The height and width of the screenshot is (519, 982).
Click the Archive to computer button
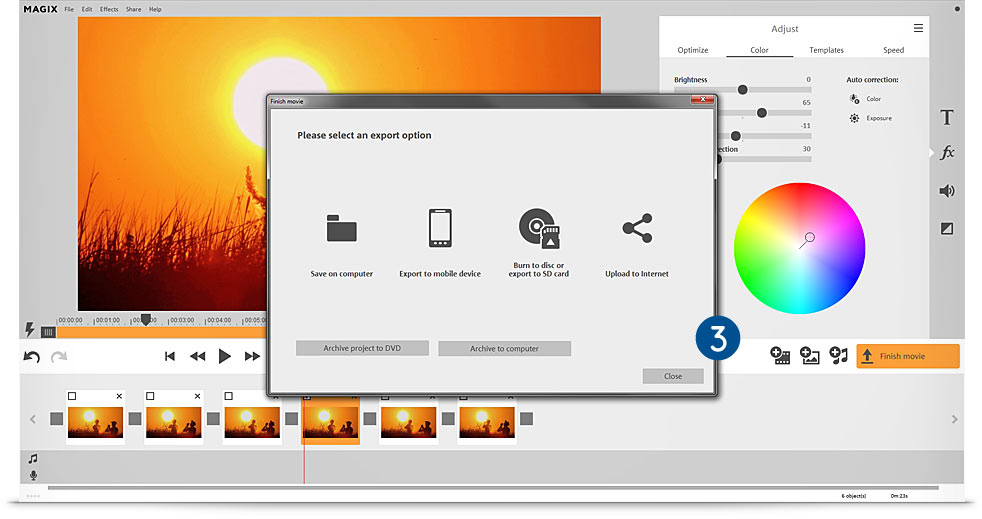pos(504,349)
